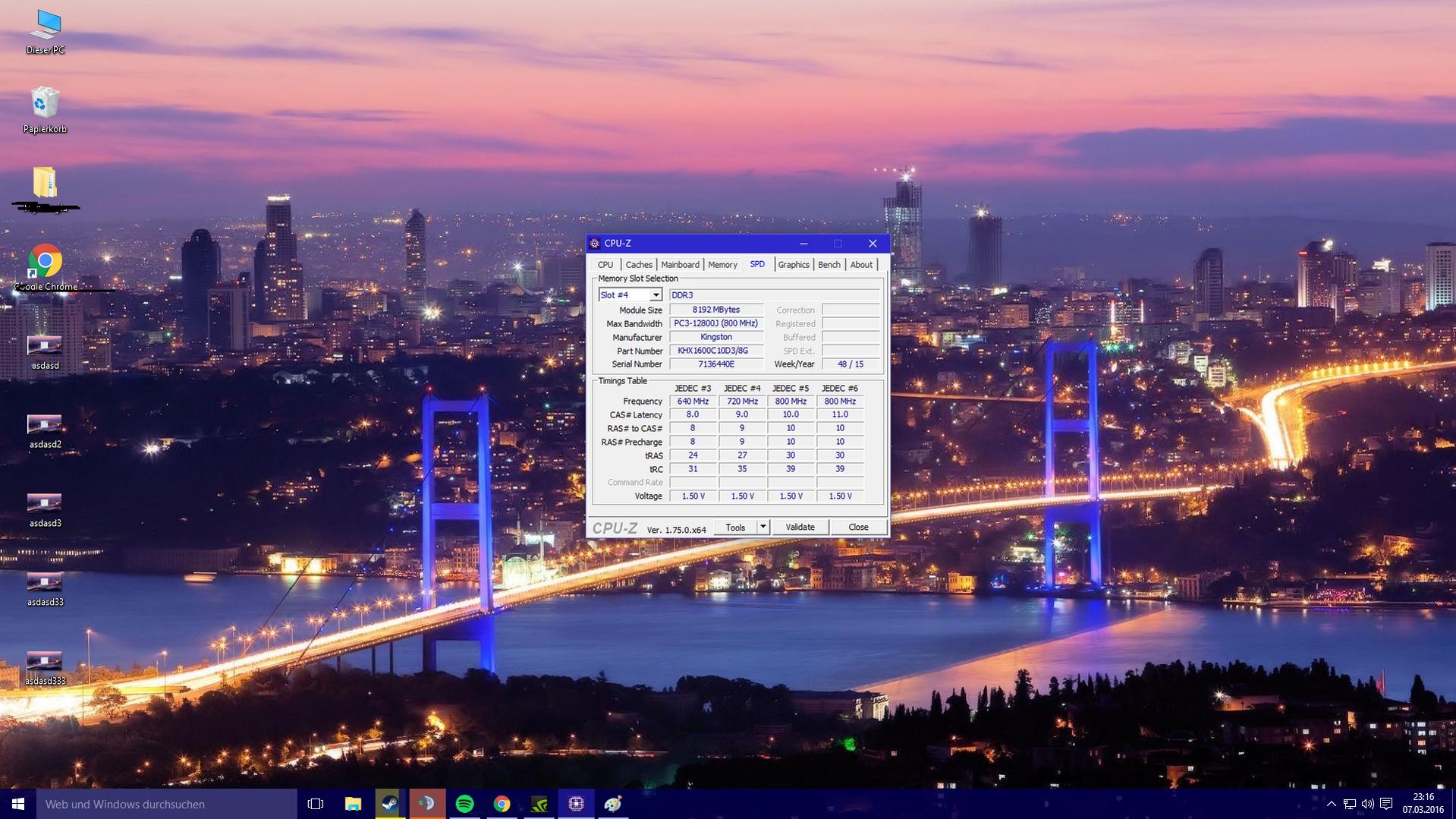Open the volume control in the tray
This screenshot has width=1456, height=819.
click(x=1367, y=804)
